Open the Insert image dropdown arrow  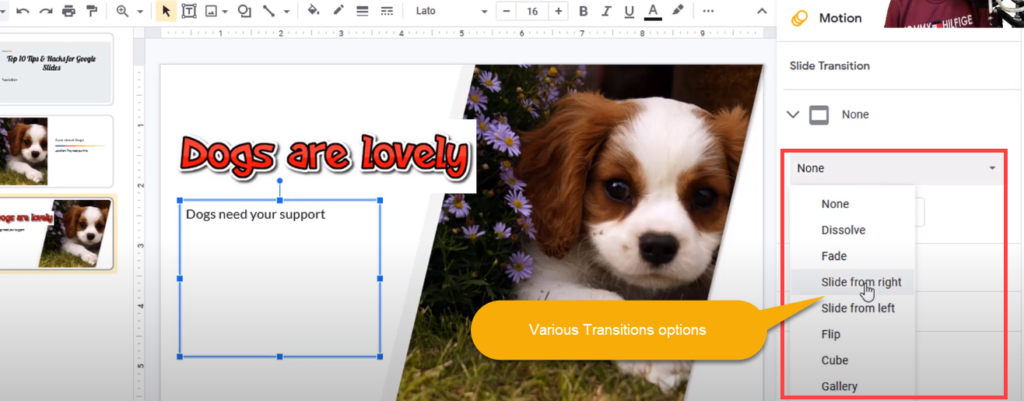[x=225, y=12]
